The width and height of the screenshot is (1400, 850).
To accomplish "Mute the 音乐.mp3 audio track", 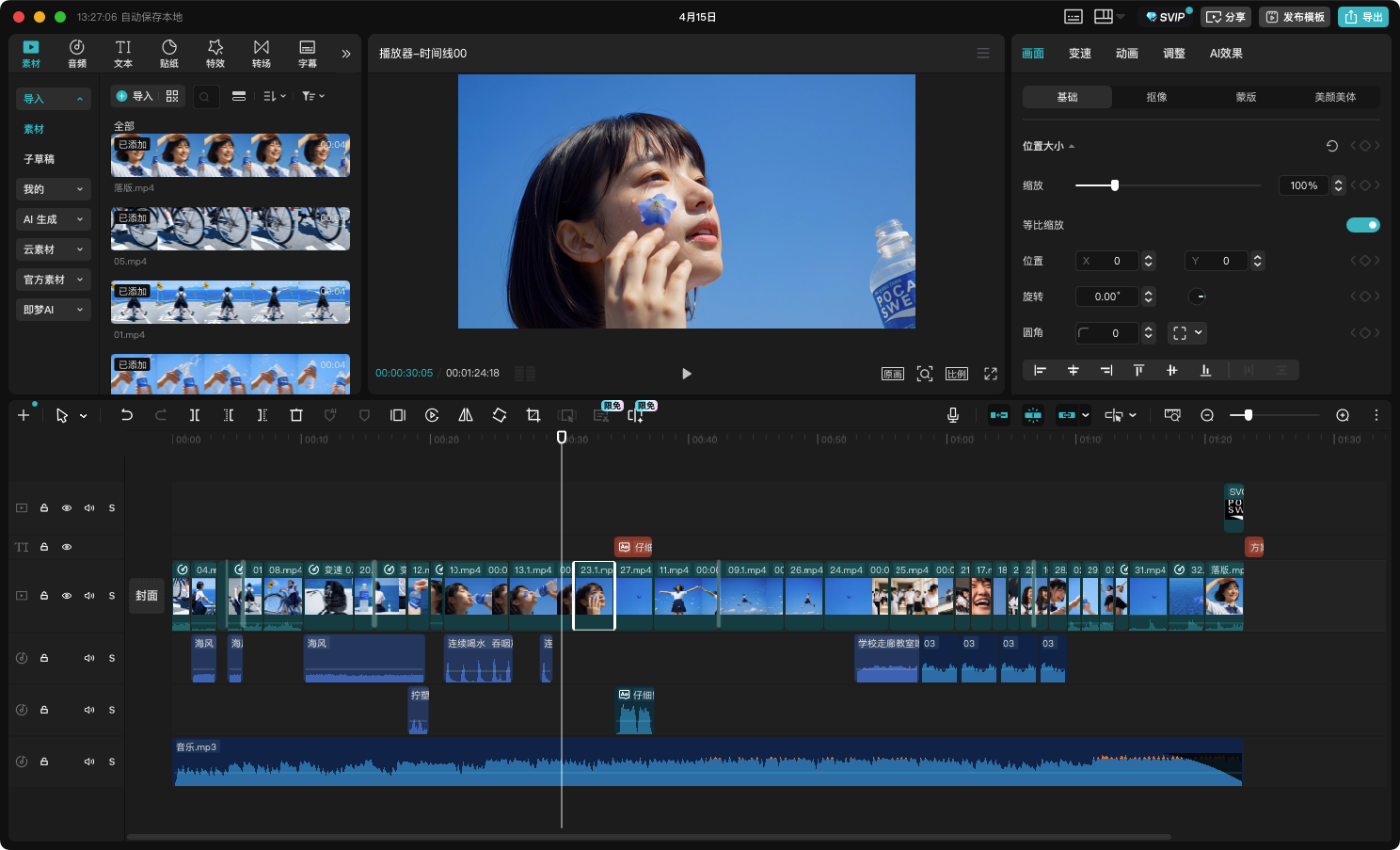I will tap(89, 762).
